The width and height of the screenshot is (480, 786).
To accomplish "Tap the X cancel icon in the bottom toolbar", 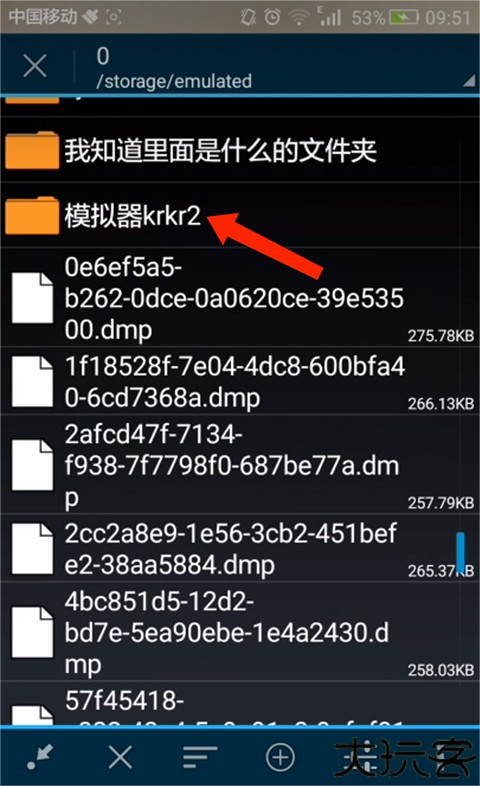I will click(x=120, y=756).
